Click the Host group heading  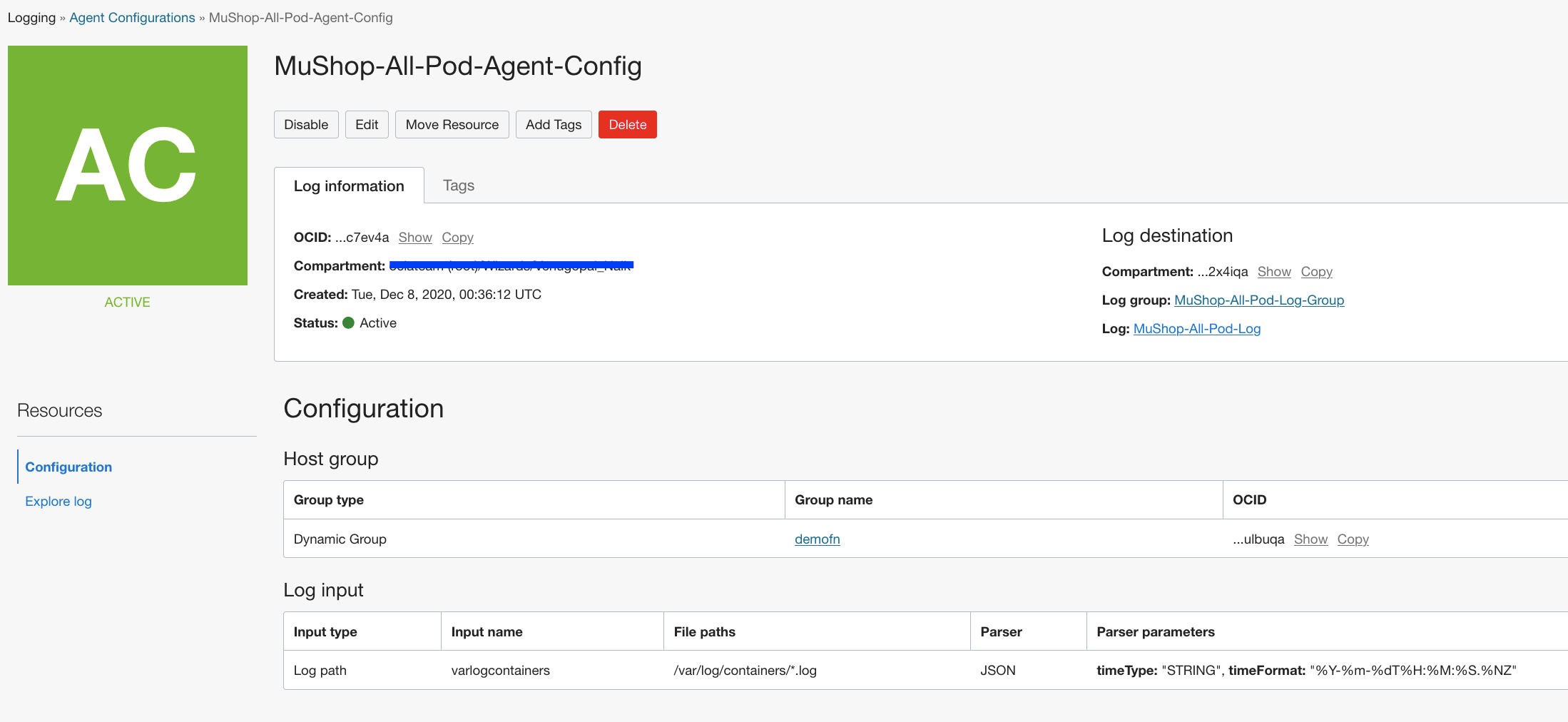331,459
